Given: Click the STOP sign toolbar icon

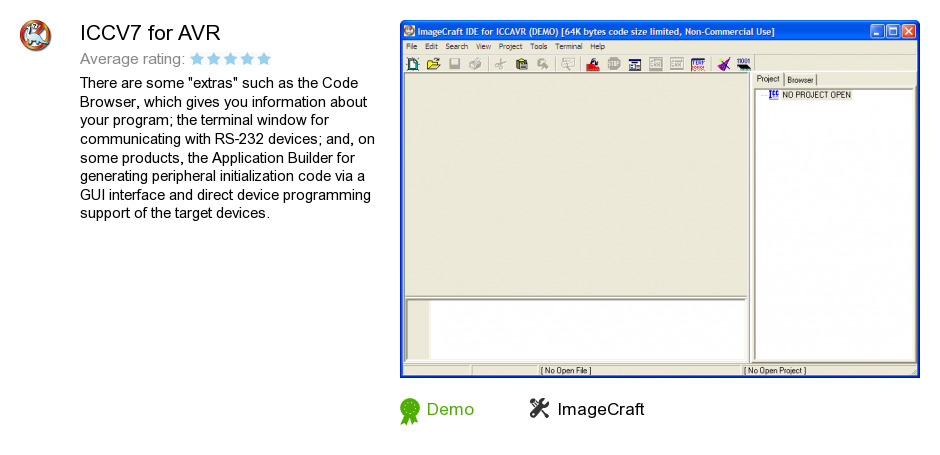Looking at the screenshot, I should (x=614, y=64).
